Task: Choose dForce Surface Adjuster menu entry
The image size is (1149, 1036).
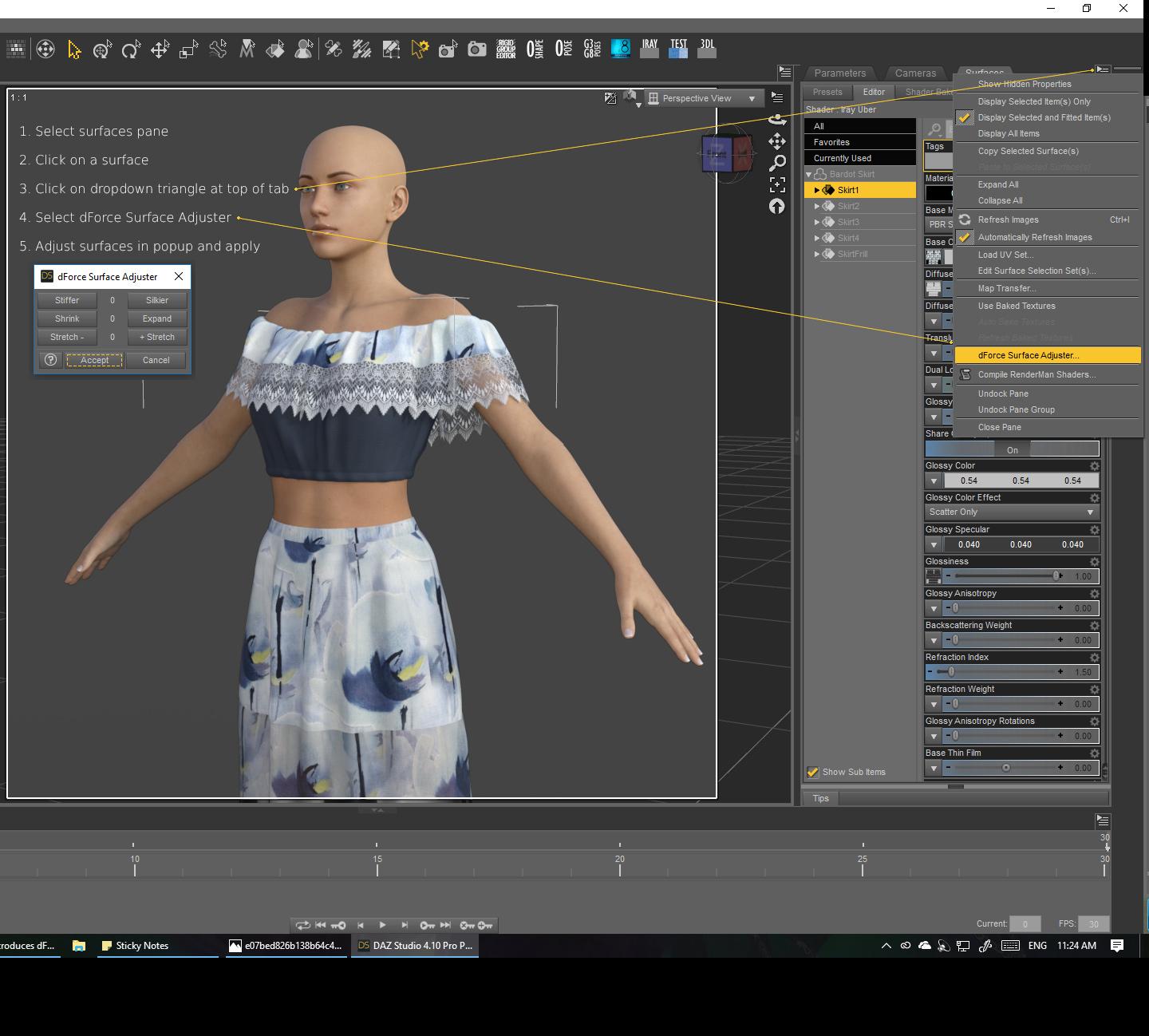Action: coord(1028,355)
